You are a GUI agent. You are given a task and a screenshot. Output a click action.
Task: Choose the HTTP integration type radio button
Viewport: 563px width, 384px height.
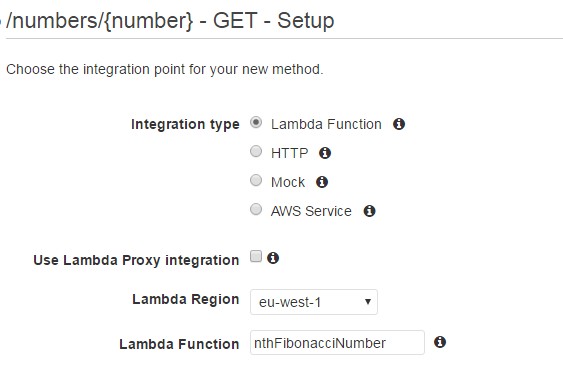point(256,151)
